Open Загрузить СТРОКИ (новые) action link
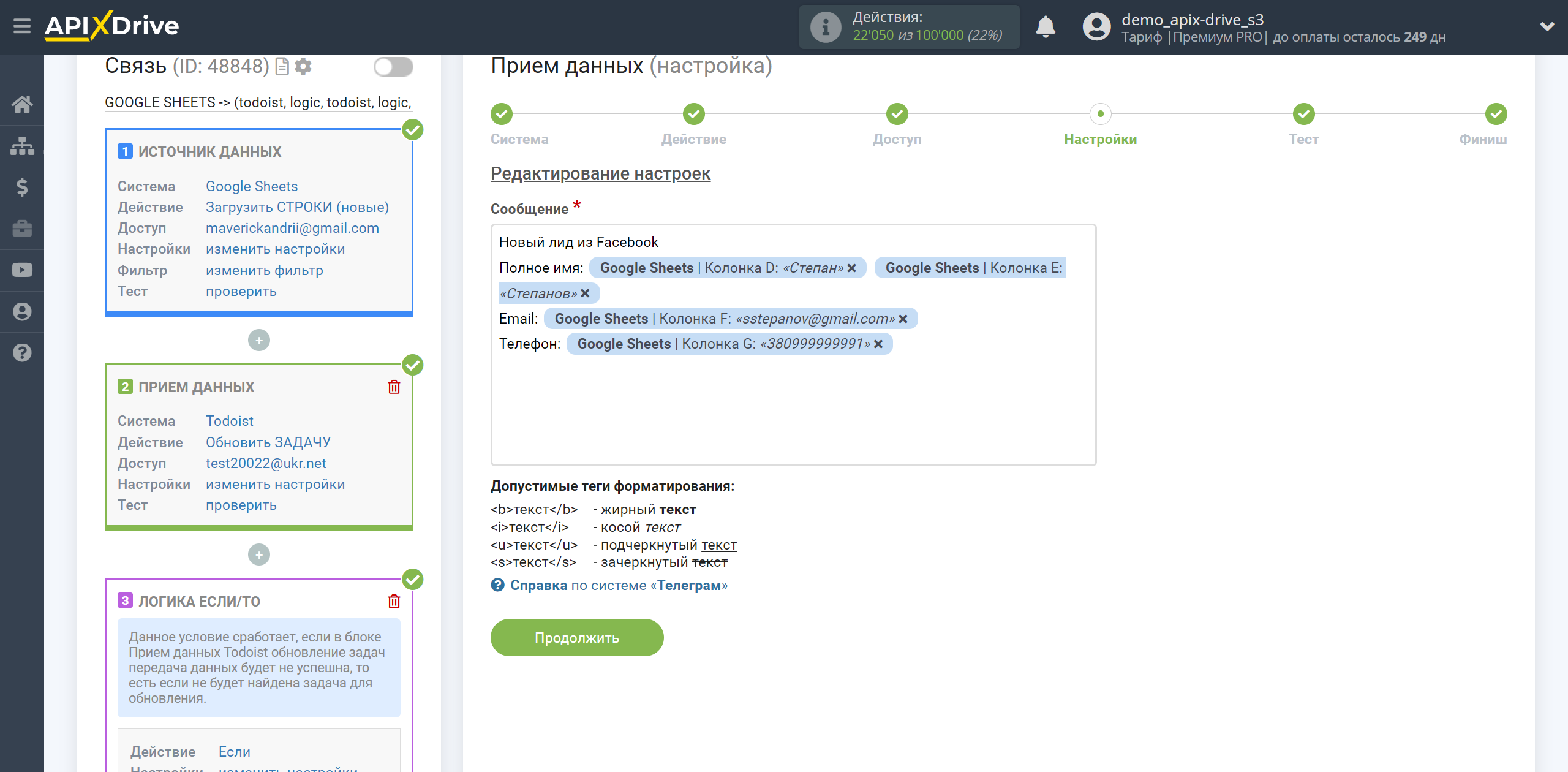This screenshot has height=772, width=1568. (297, 207)
